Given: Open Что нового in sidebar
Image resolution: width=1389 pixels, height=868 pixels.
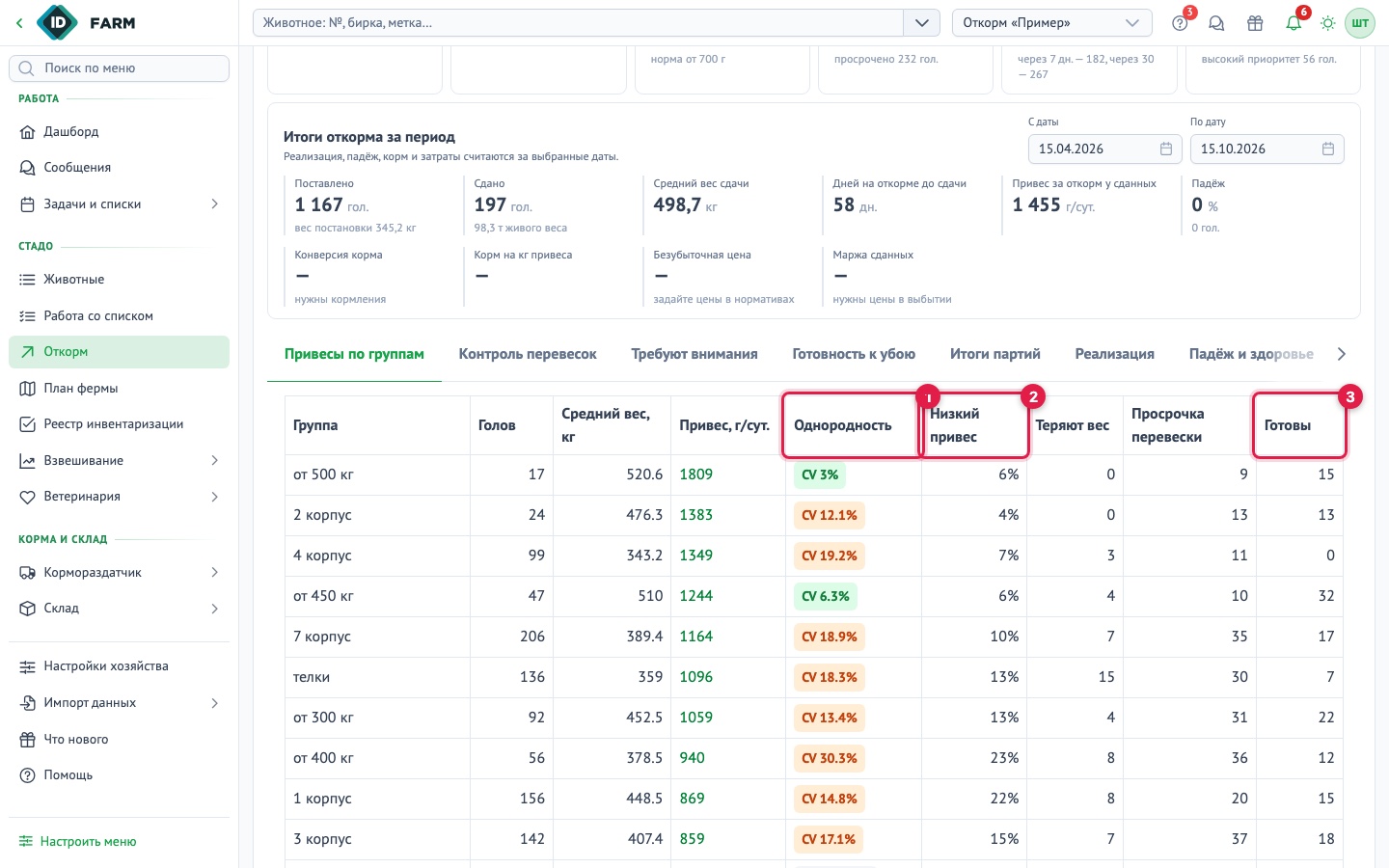Looking at the screenshot, I should point(119,740).
